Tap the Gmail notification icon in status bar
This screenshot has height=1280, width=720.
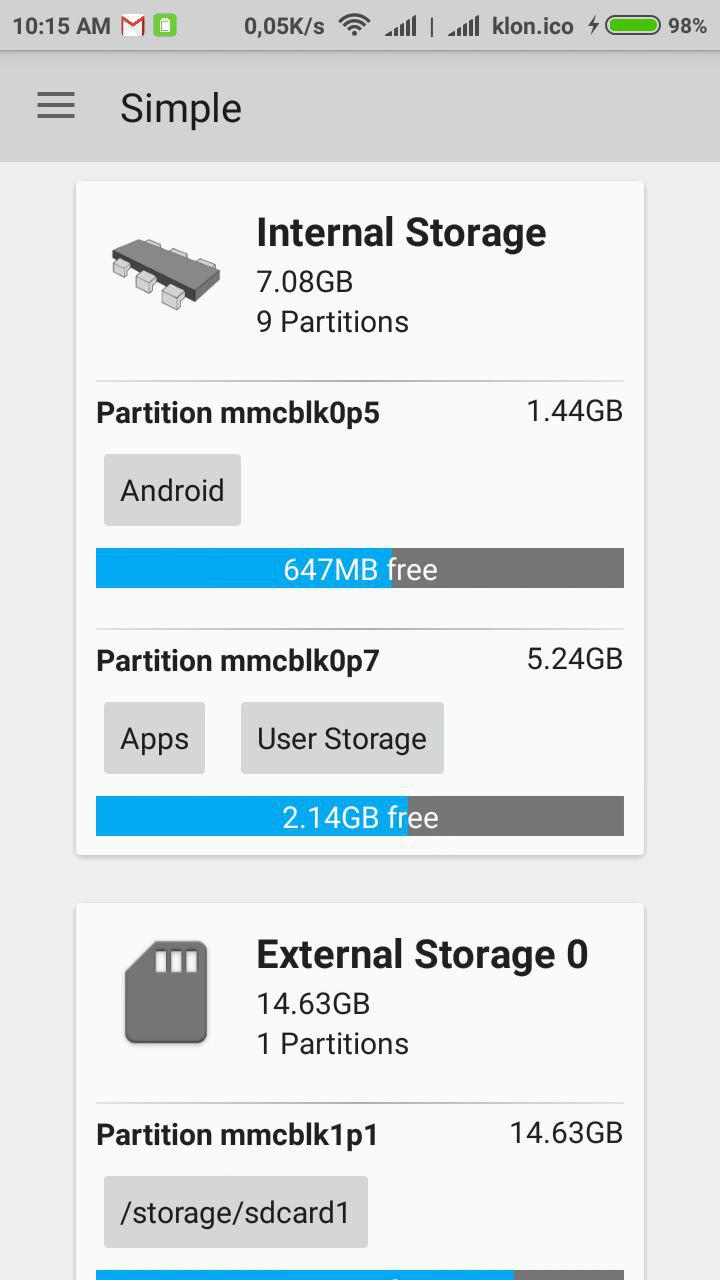click(132, 26)
